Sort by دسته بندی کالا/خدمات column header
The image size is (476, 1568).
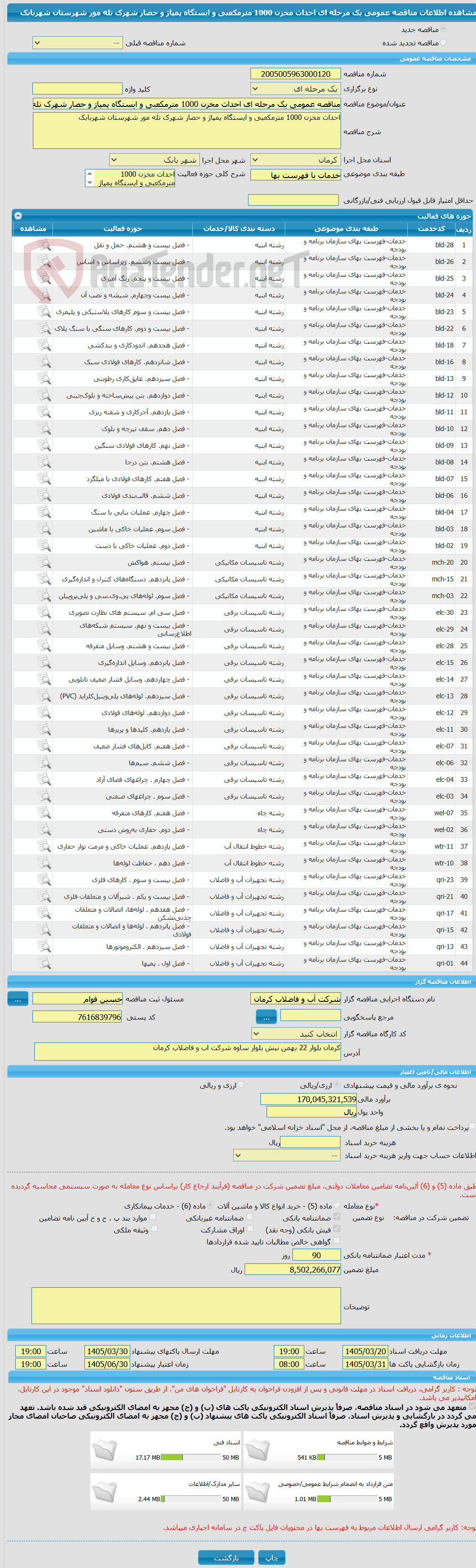[x=239, y=229]
